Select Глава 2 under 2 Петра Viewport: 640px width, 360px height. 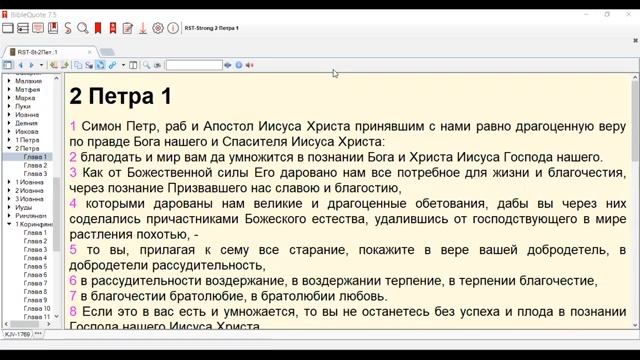point(35,165)
